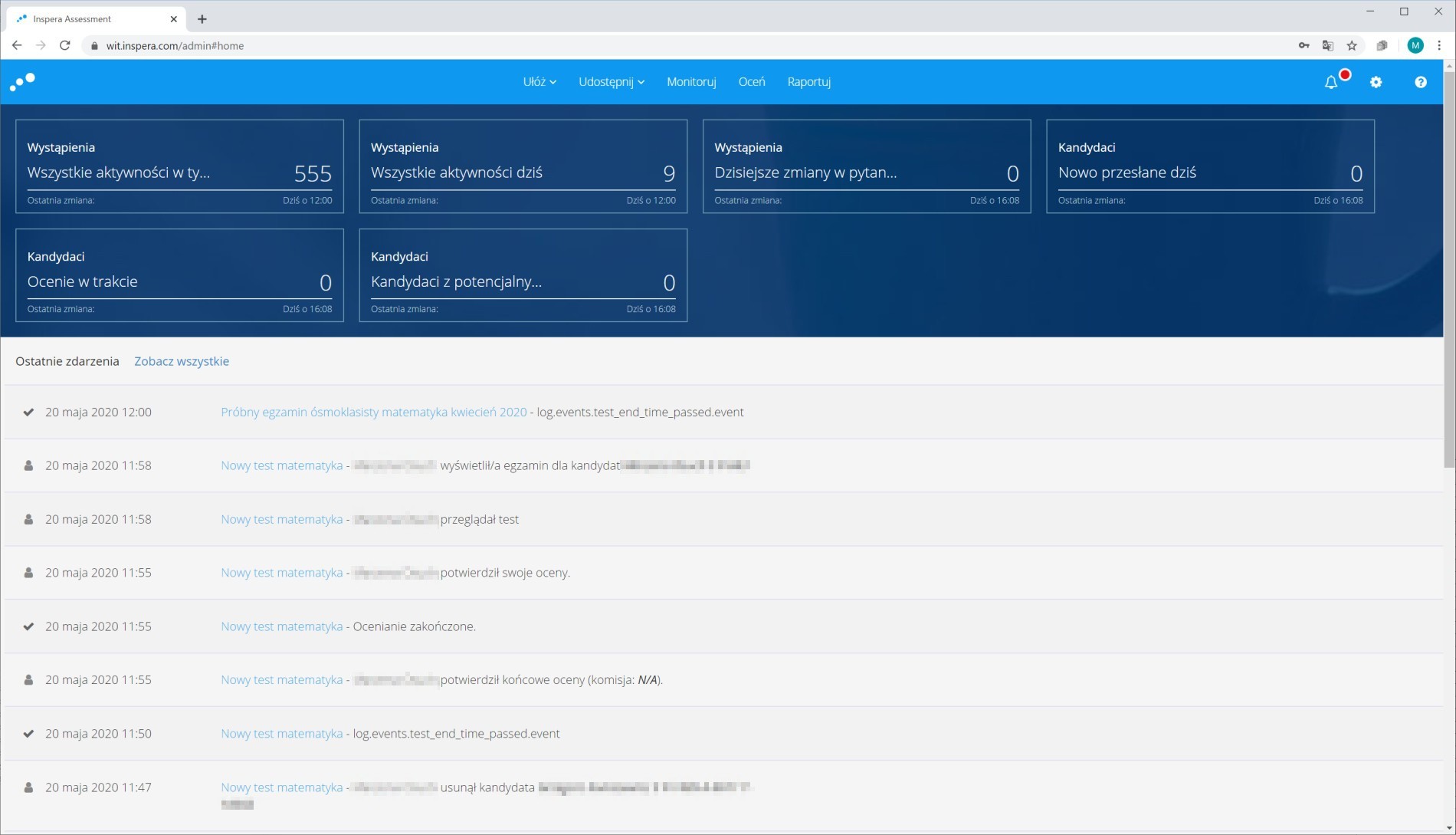Click the page vertical scrollbar
1456x835 pixels.
(1448, 268)
